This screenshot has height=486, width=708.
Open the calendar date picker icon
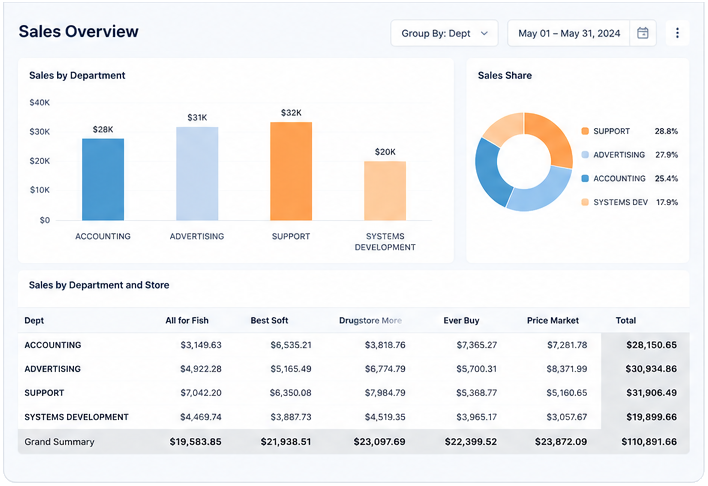643,33
